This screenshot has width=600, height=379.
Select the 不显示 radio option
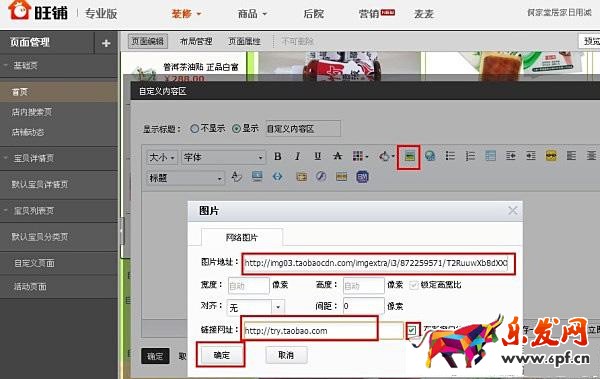(x=194, y=129)
